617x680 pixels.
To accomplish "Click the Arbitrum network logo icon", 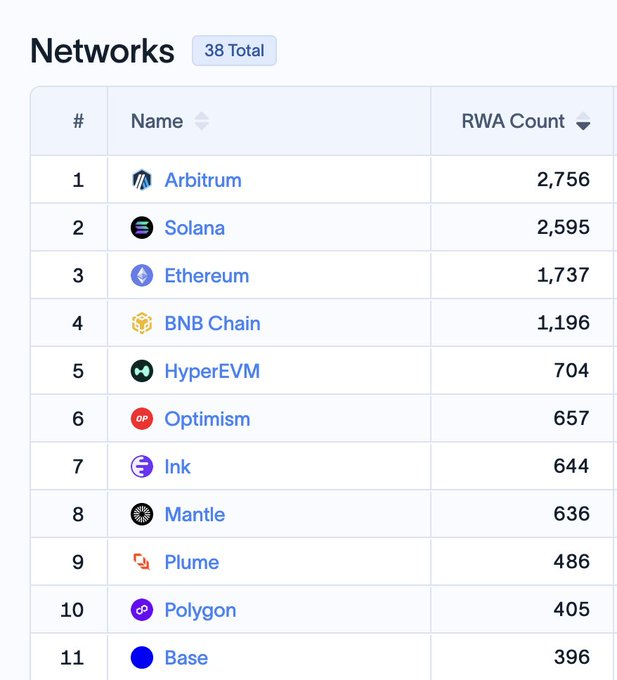I will (142, 180).
